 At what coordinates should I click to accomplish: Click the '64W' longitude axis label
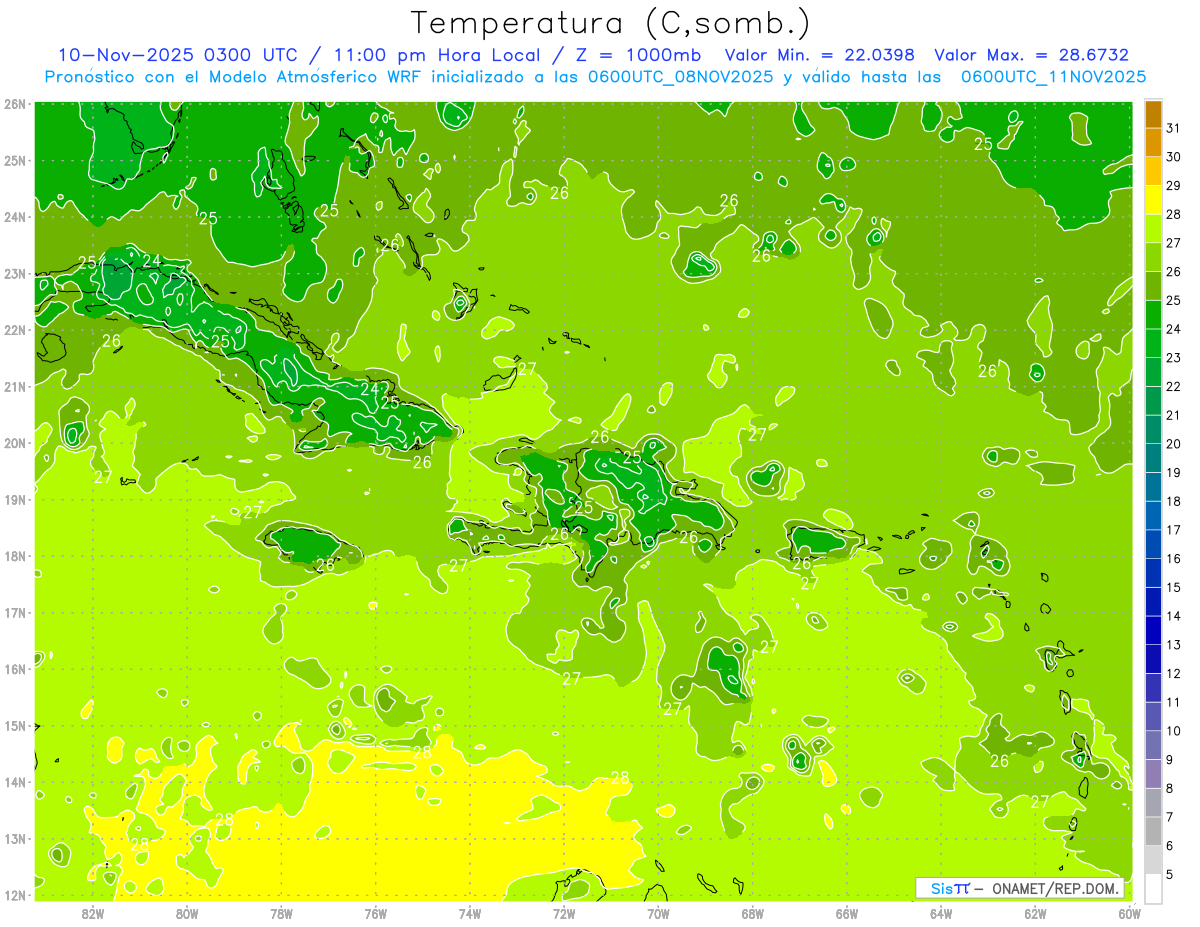pyautogui.click(x=941, y=914)
